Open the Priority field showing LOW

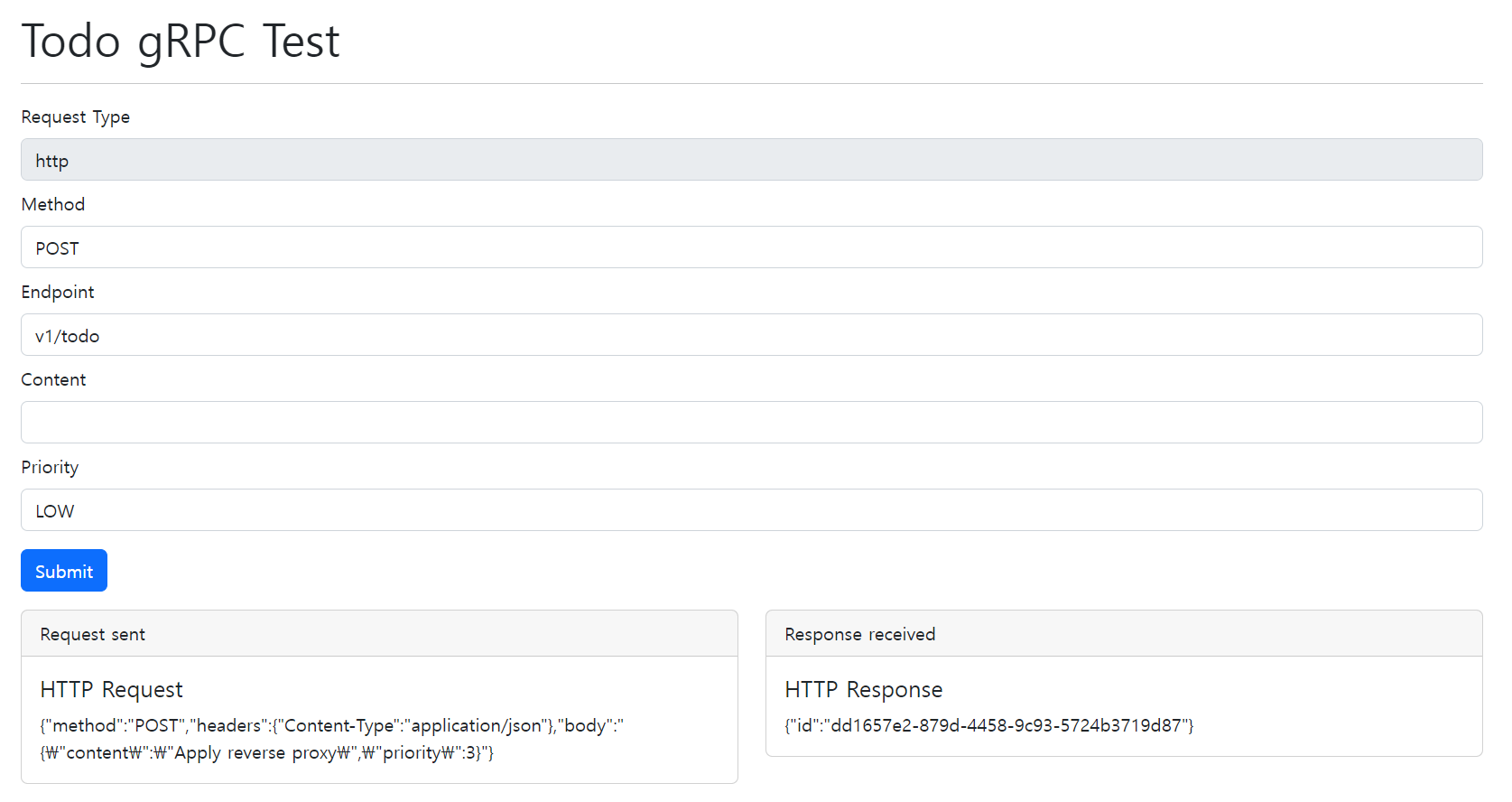click(x=751, y=510)
